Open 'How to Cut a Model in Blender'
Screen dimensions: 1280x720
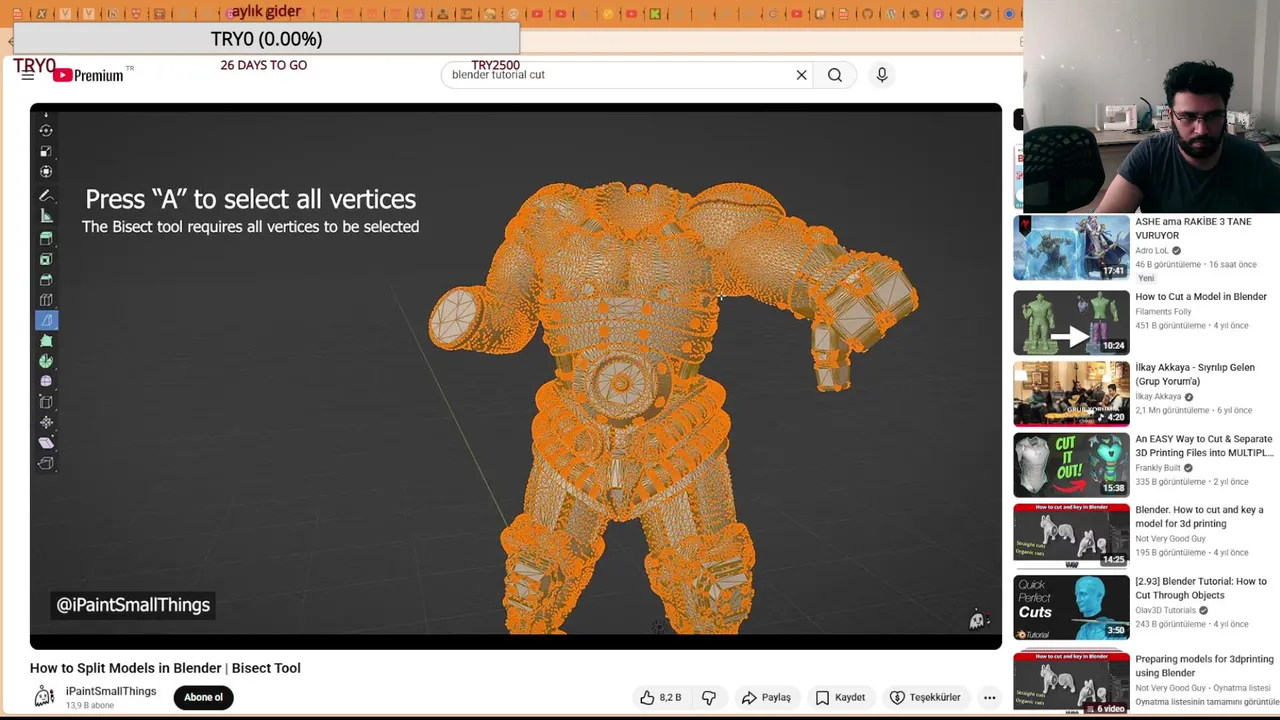coord(1201,297)
